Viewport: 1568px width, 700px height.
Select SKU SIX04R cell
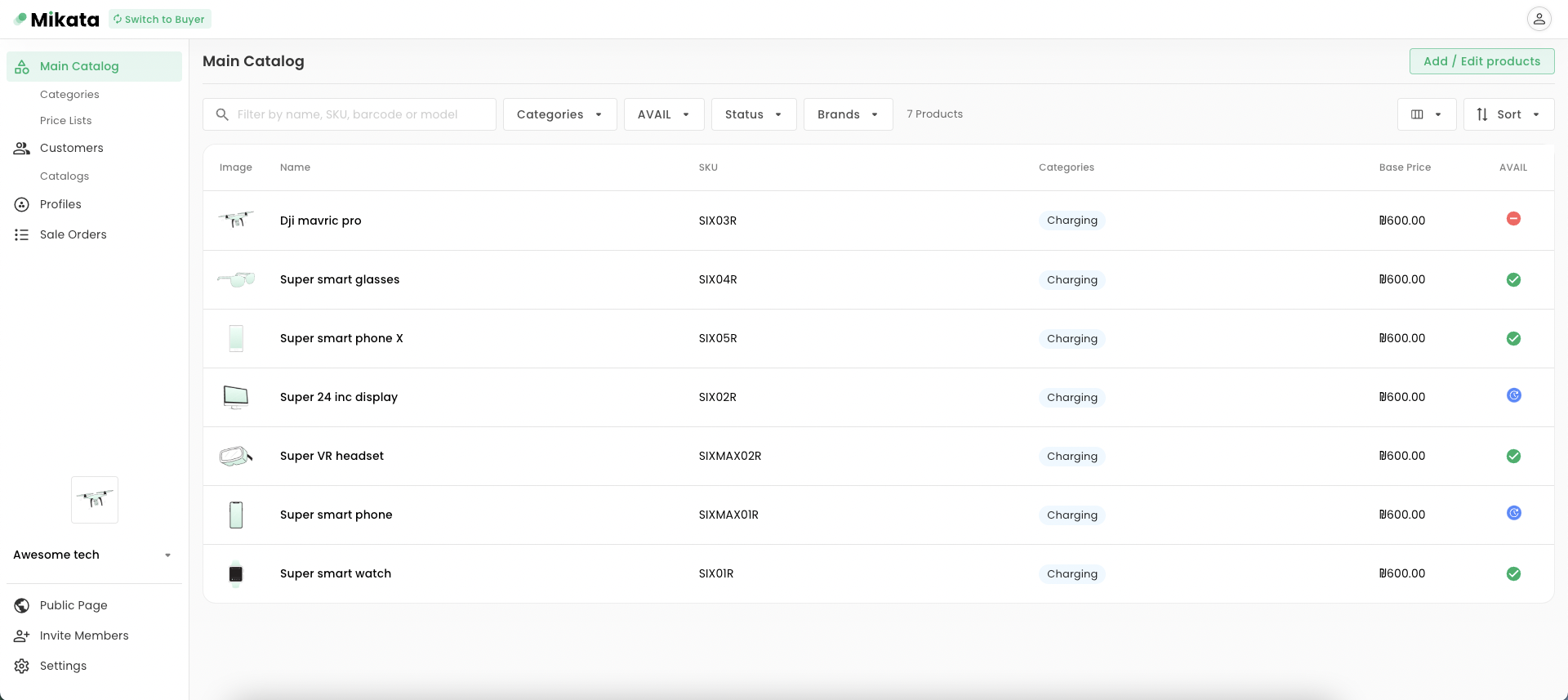(718, 279)
